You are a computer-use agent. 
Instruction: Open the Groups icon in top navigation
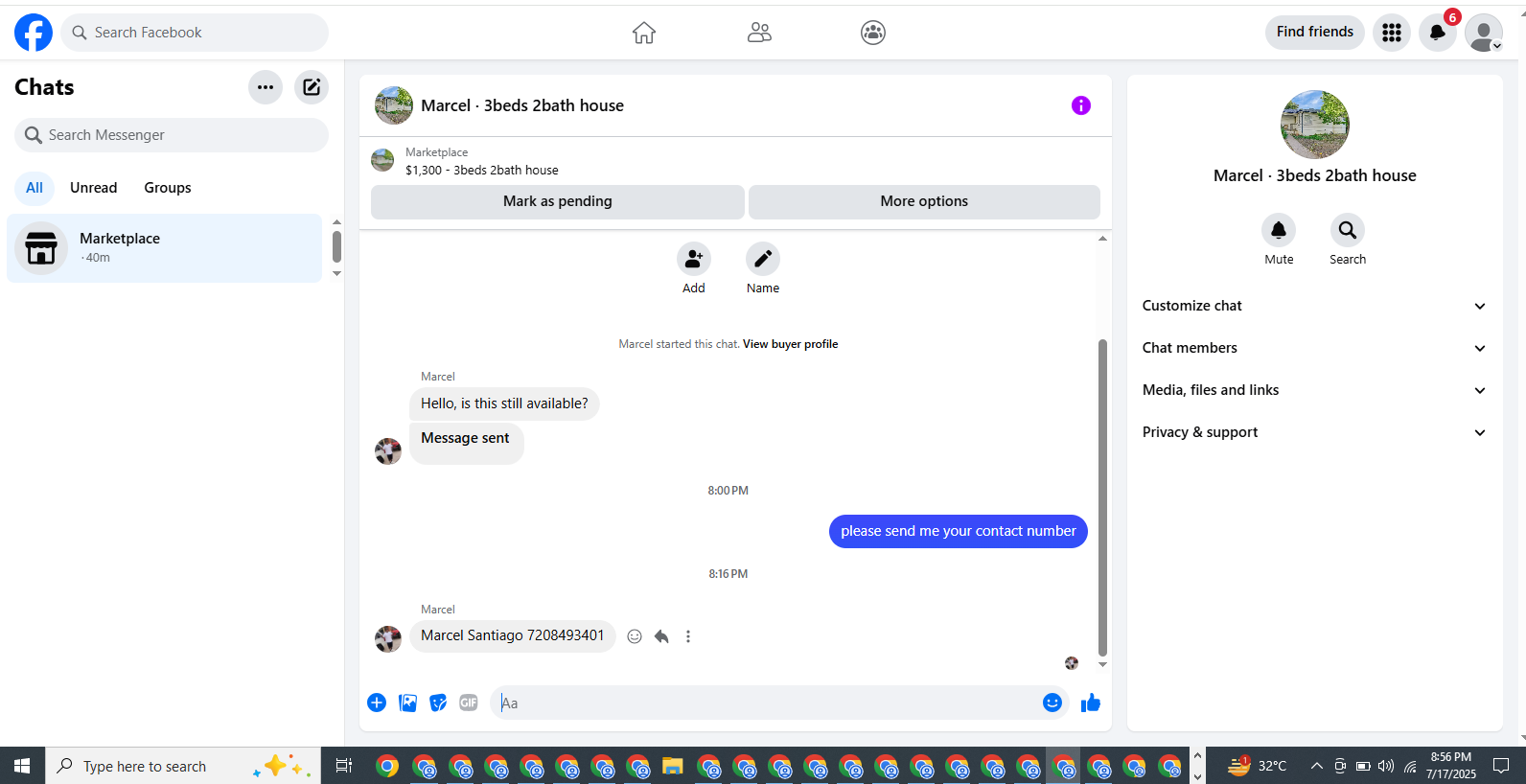pyautogui.click(x=873, y=33)
